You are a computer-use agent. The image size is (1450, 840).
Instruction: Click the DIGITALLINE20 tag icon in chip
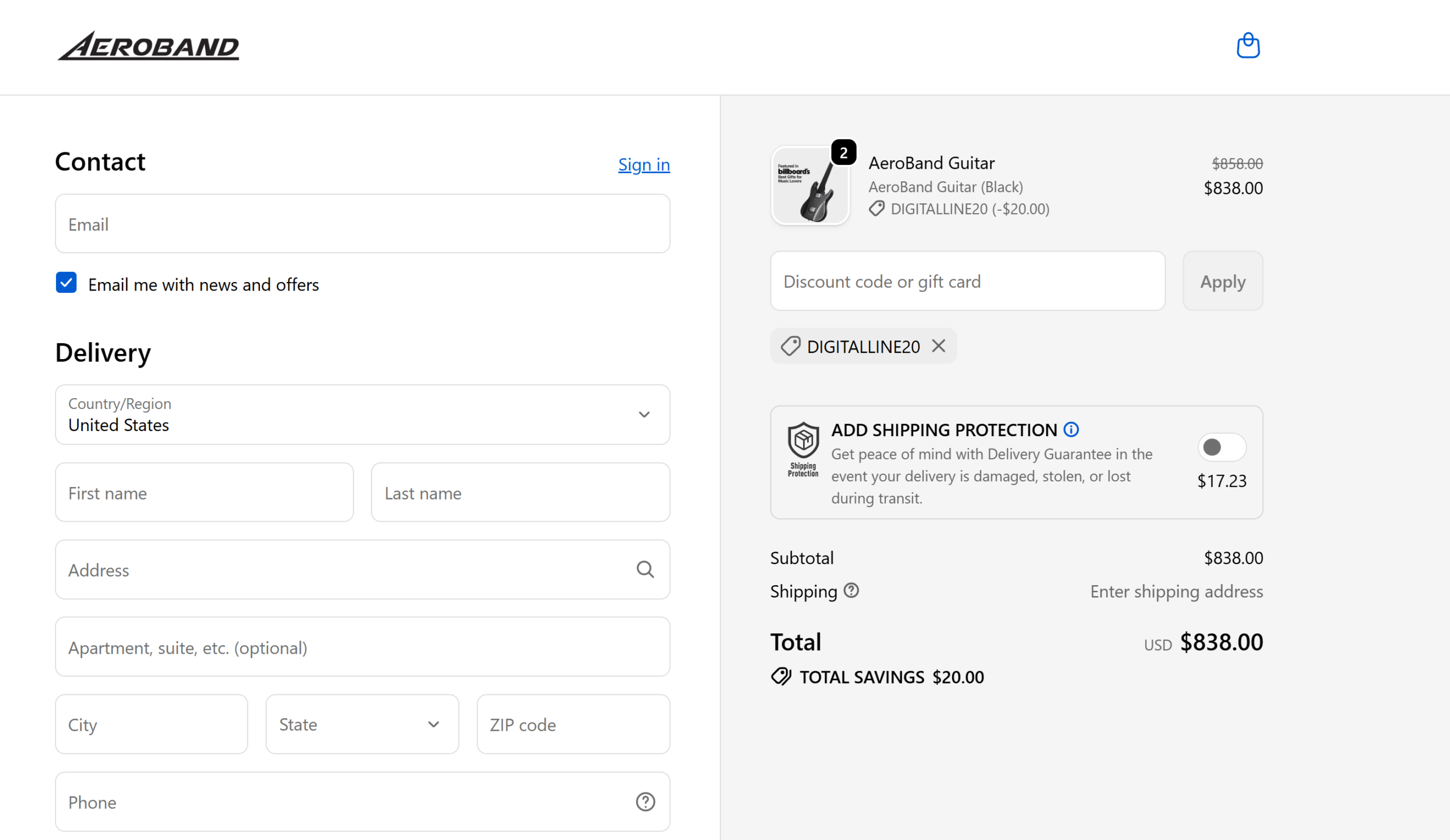coord(790,346)
